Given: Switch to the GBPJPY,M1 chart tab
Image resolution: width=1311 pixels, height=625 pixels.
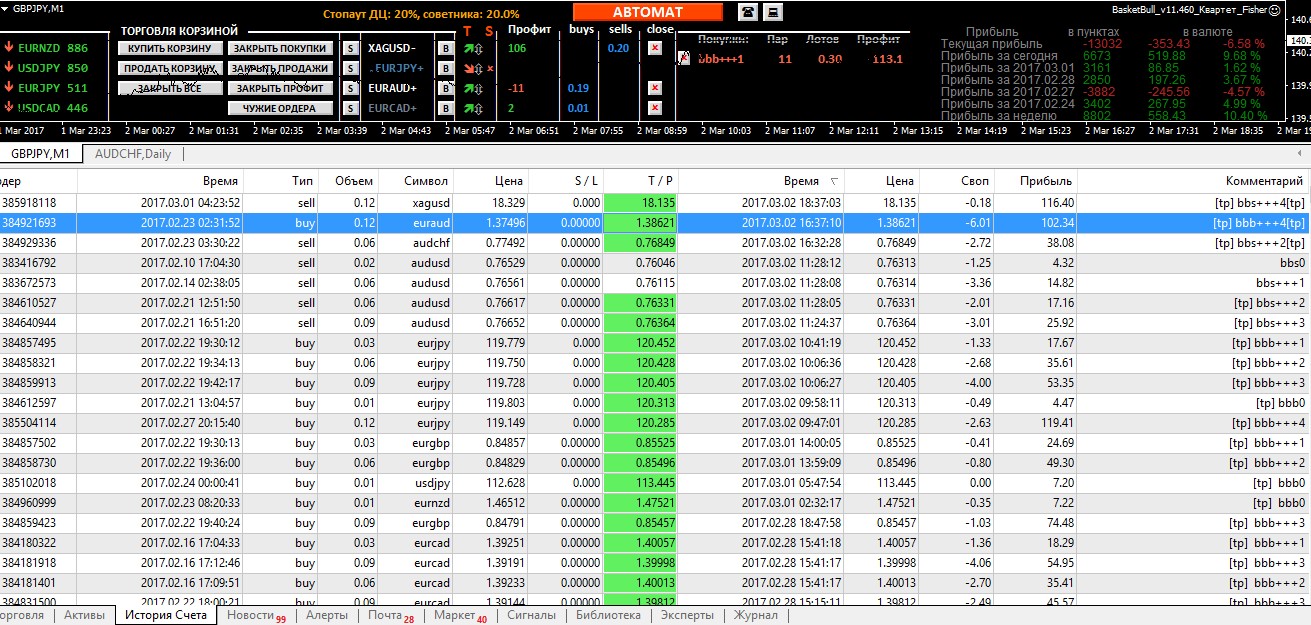Looking at the screenshot, I should [x=41, y=153].
